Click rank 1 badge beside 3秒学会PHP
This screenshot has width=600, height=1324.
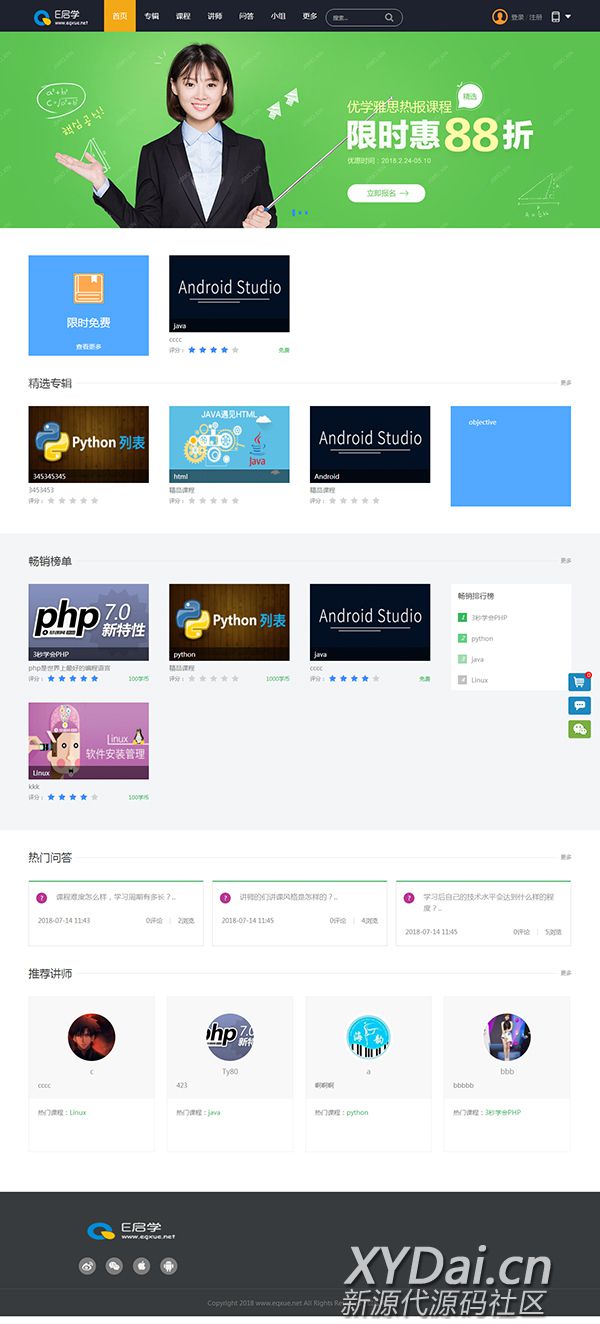[x=462, y=617]
